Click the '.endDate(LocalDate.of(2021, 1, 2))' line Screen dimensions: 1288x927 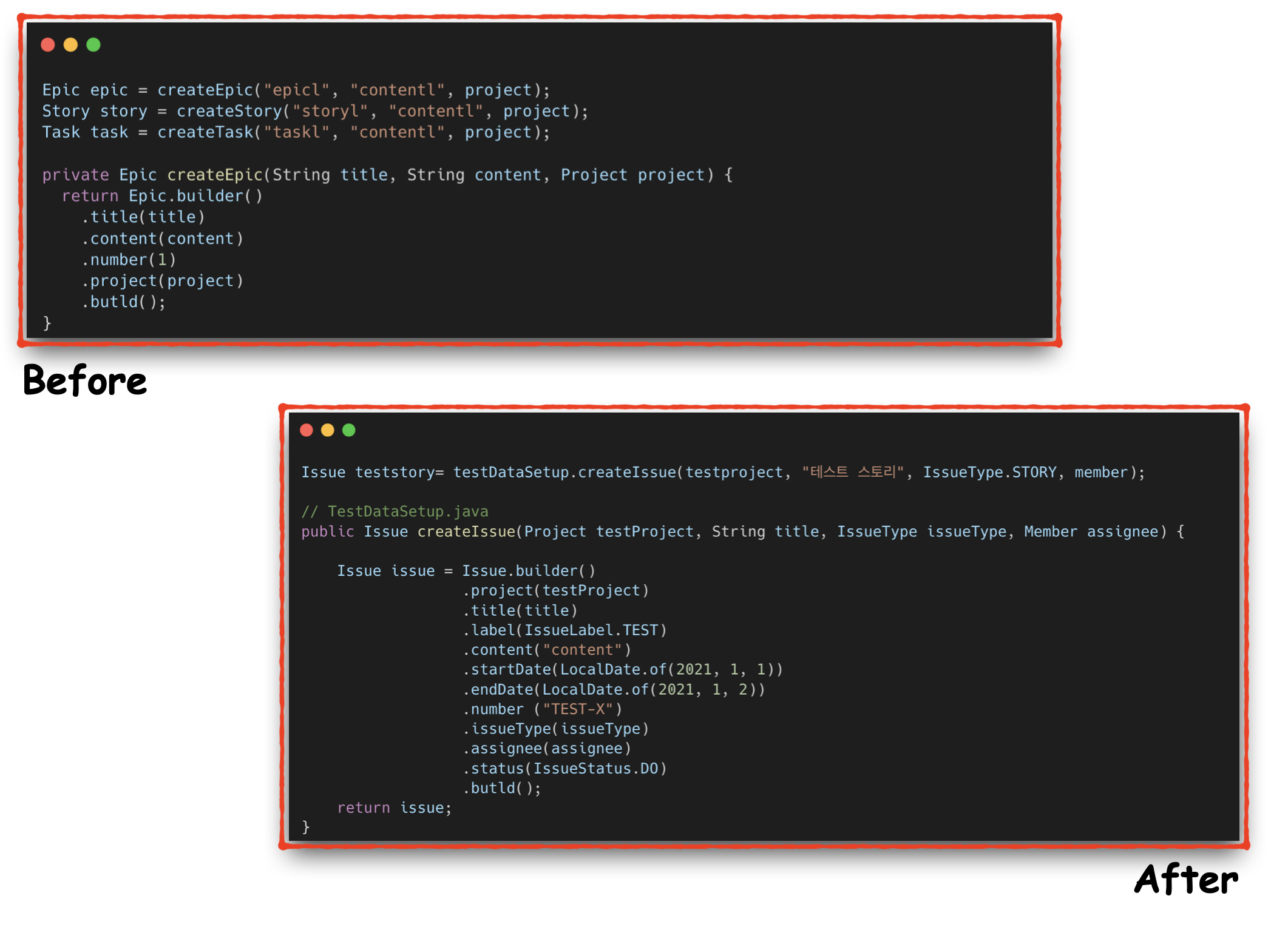click(x=614, y=690)
